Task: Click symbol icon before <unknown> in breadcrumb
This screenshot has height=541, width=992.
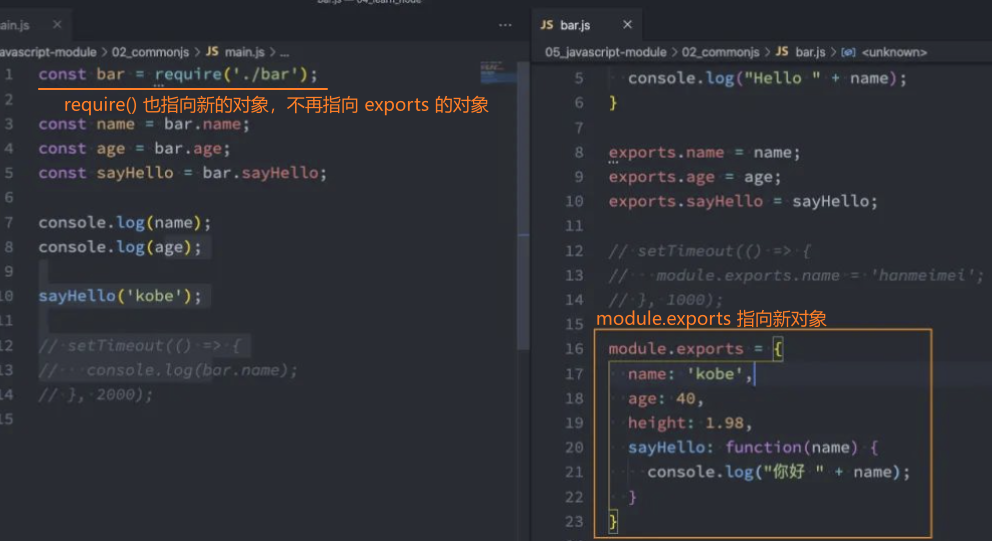Action: (848, 51)
